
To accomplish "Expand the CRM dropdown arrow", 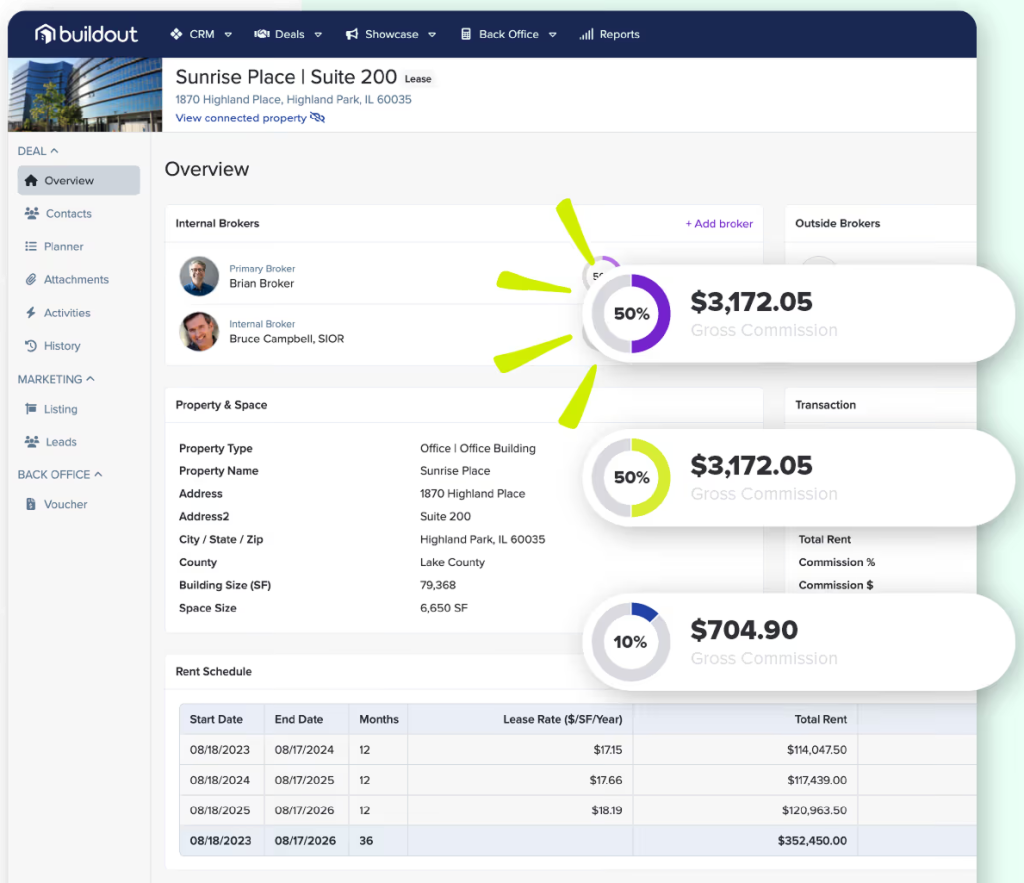I will coord(228,35).
